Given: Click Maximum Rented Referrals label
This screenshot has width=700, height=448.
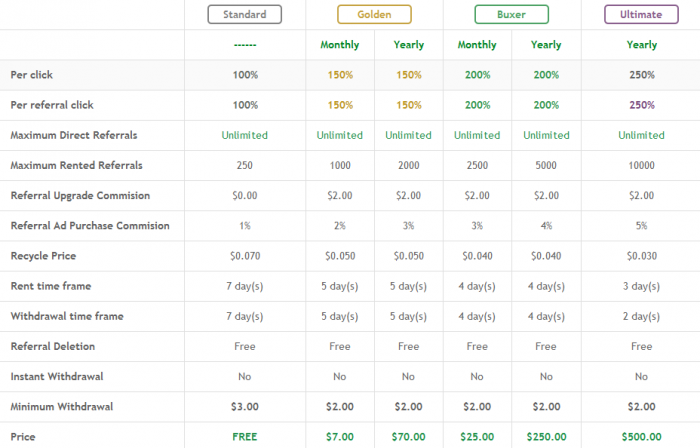Looking at the screenshot, I should tap(77, 165).
